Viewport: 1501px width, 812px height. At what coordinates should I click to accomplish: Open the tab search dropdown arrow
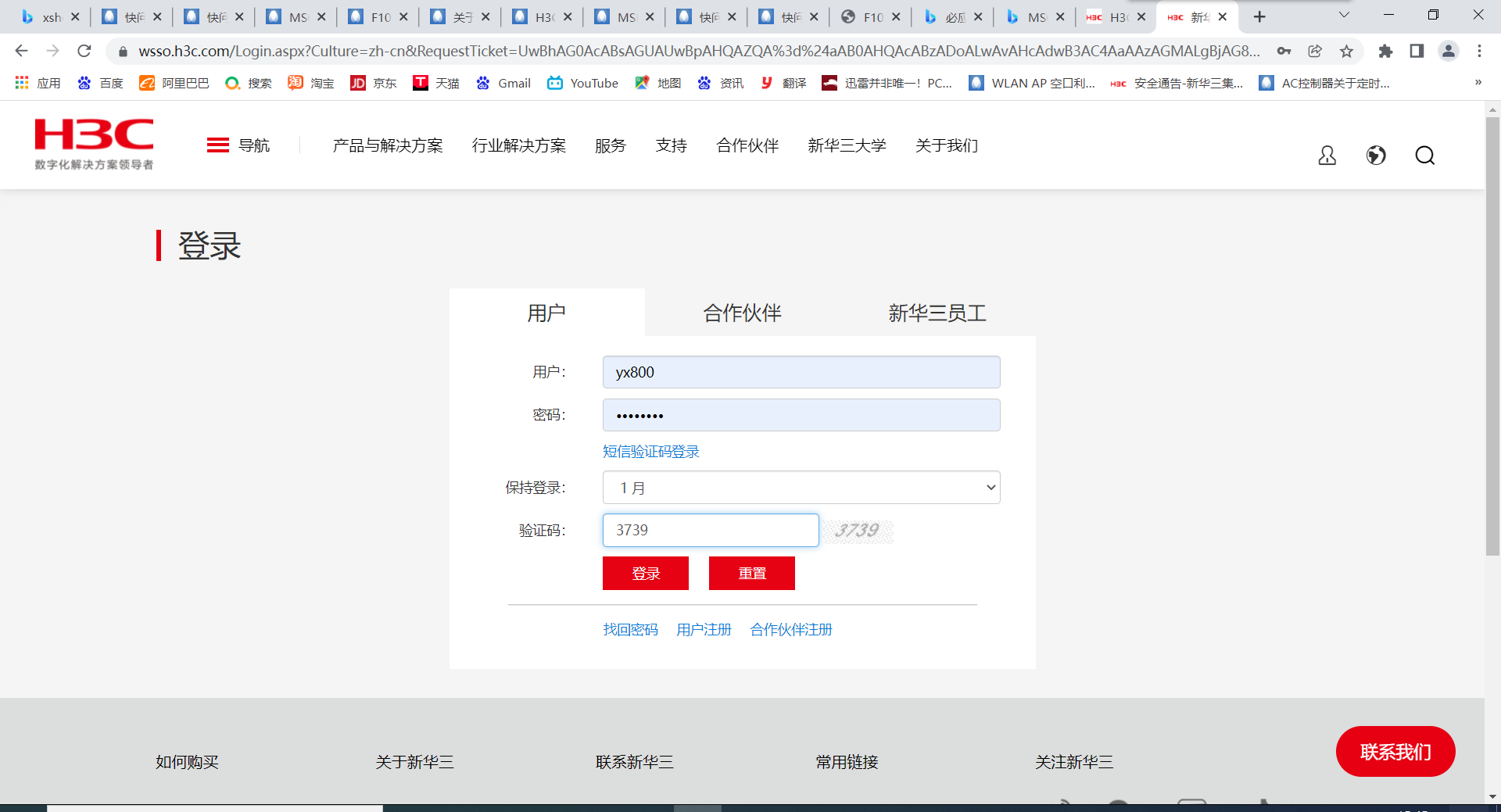1344,15
